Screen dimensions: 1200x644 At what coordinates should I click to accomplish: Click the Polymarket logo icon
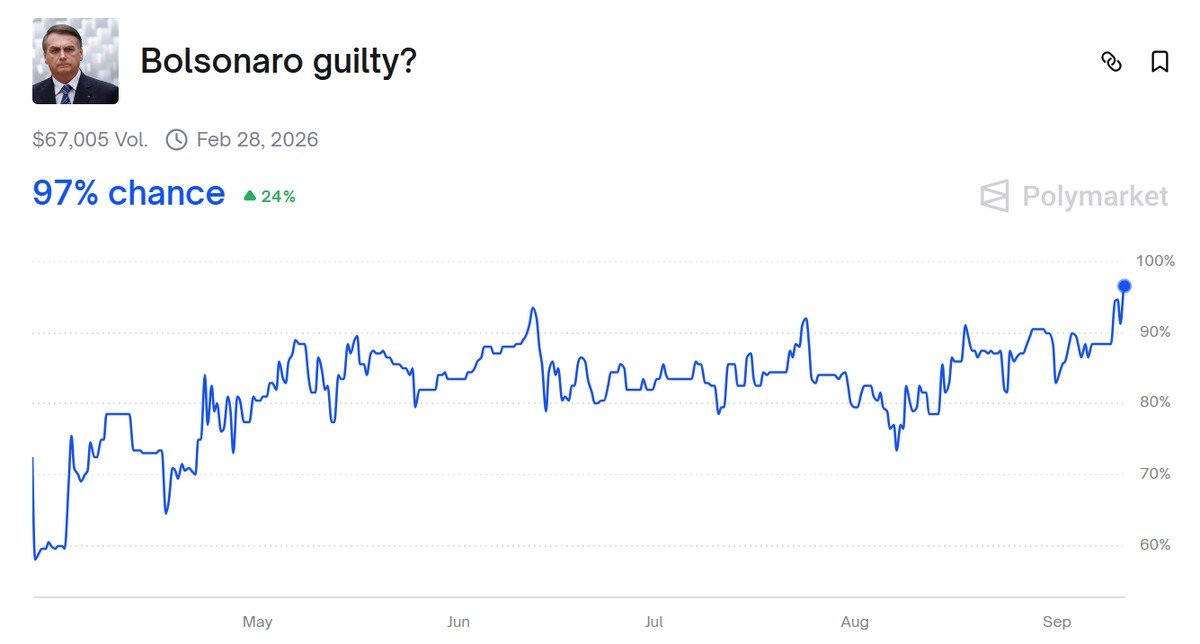click(995, 196)
